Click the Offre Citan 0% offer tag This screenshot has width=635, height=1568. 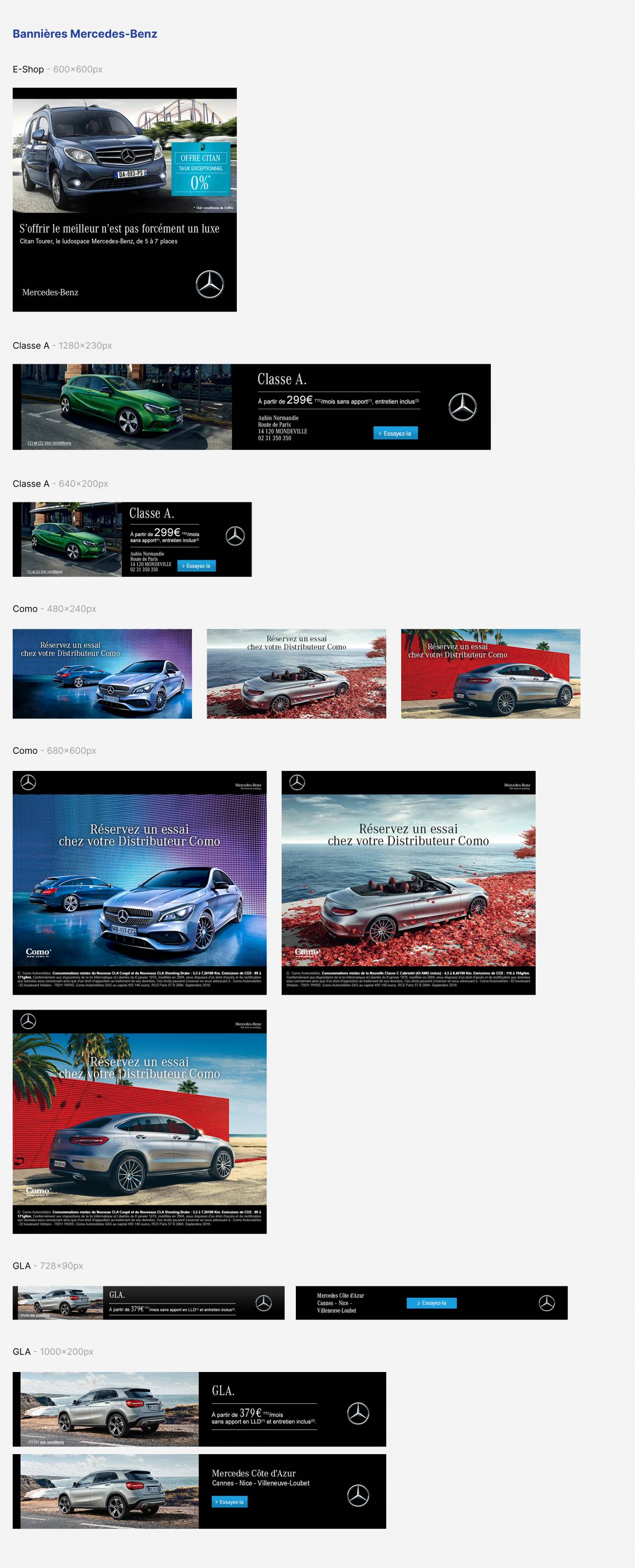click(200, 169)
